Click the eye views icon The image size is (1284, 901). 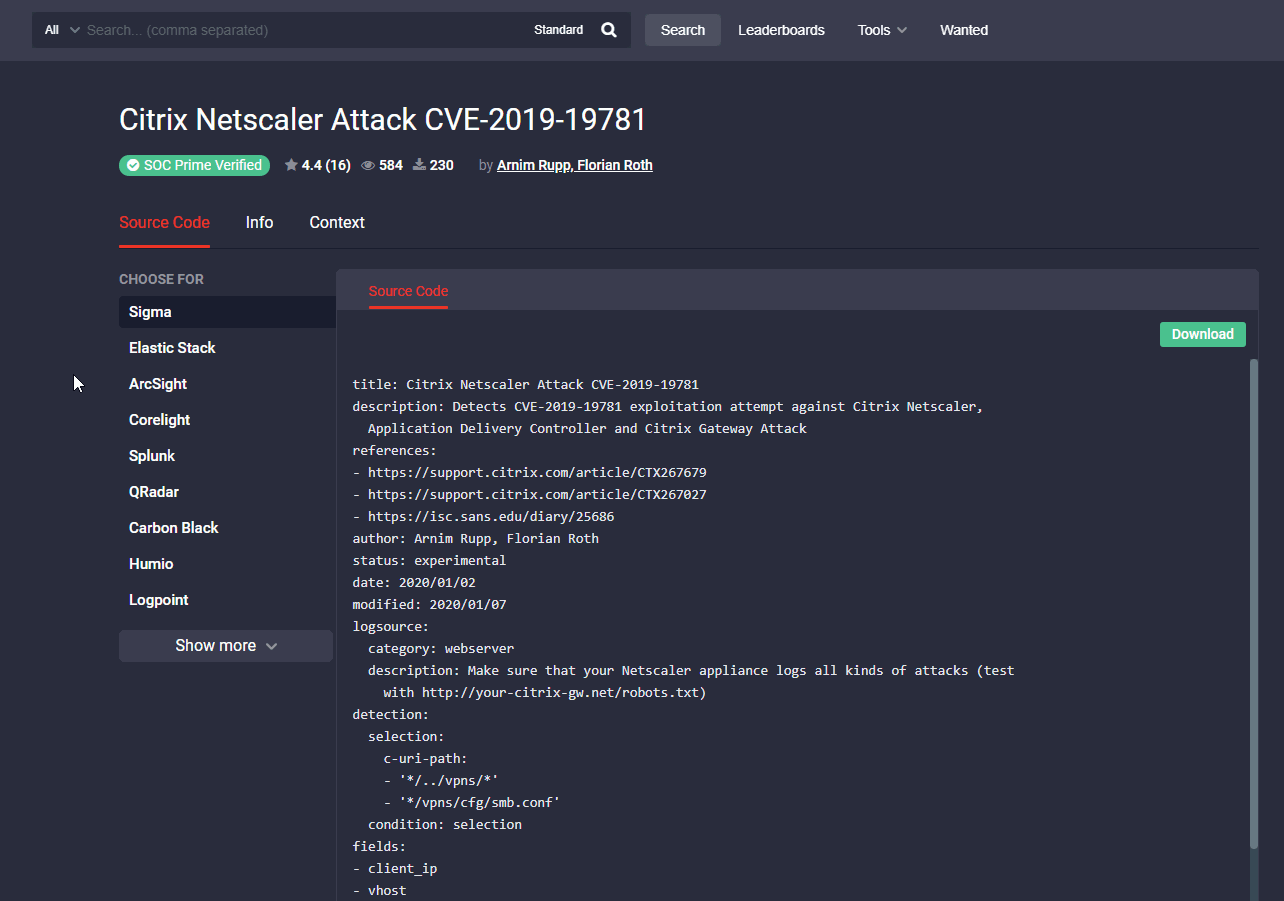[x=368, y=165]
